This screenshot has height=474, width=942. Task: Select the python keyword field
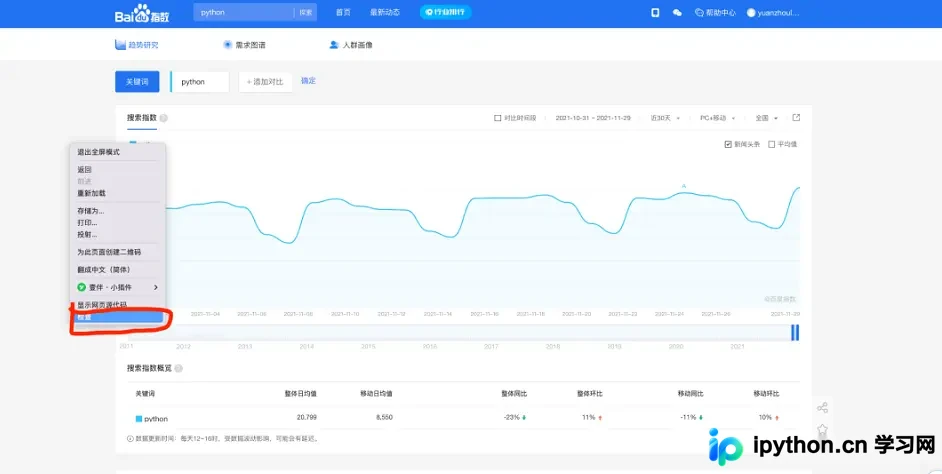199,82
